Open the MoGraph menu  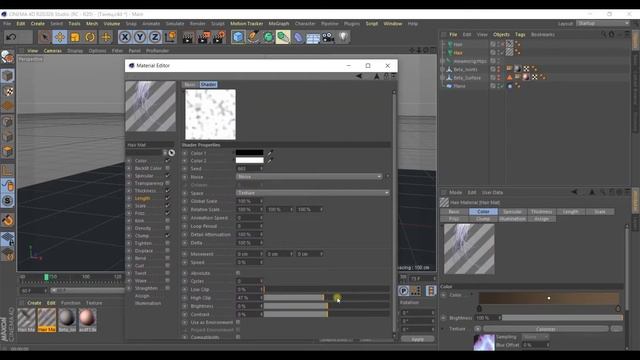(279, 24)
